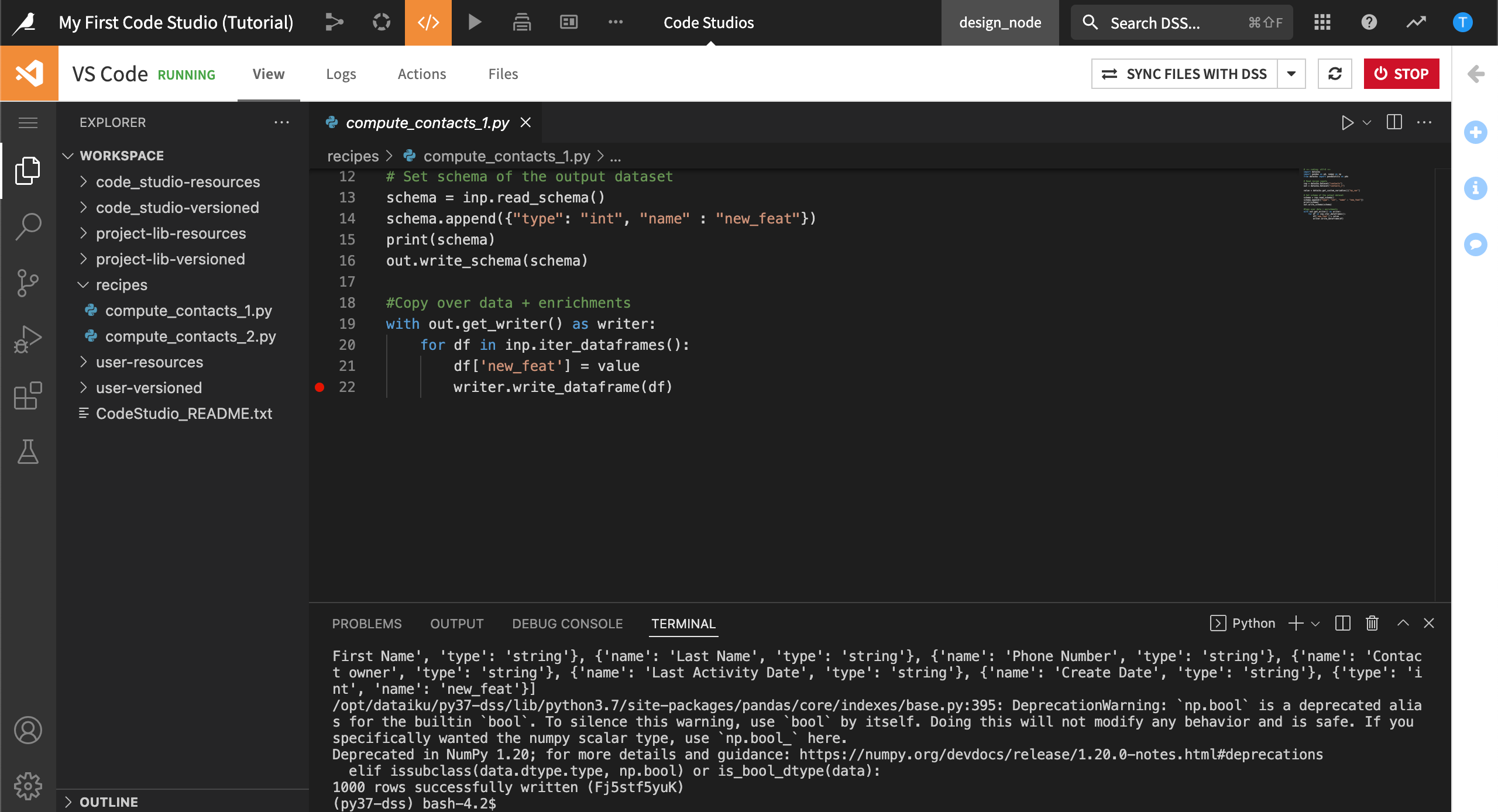Screen dimensions: 1498x812
Task: Open editor more actions ellipsis
Action: click(x=1424, y=122)
